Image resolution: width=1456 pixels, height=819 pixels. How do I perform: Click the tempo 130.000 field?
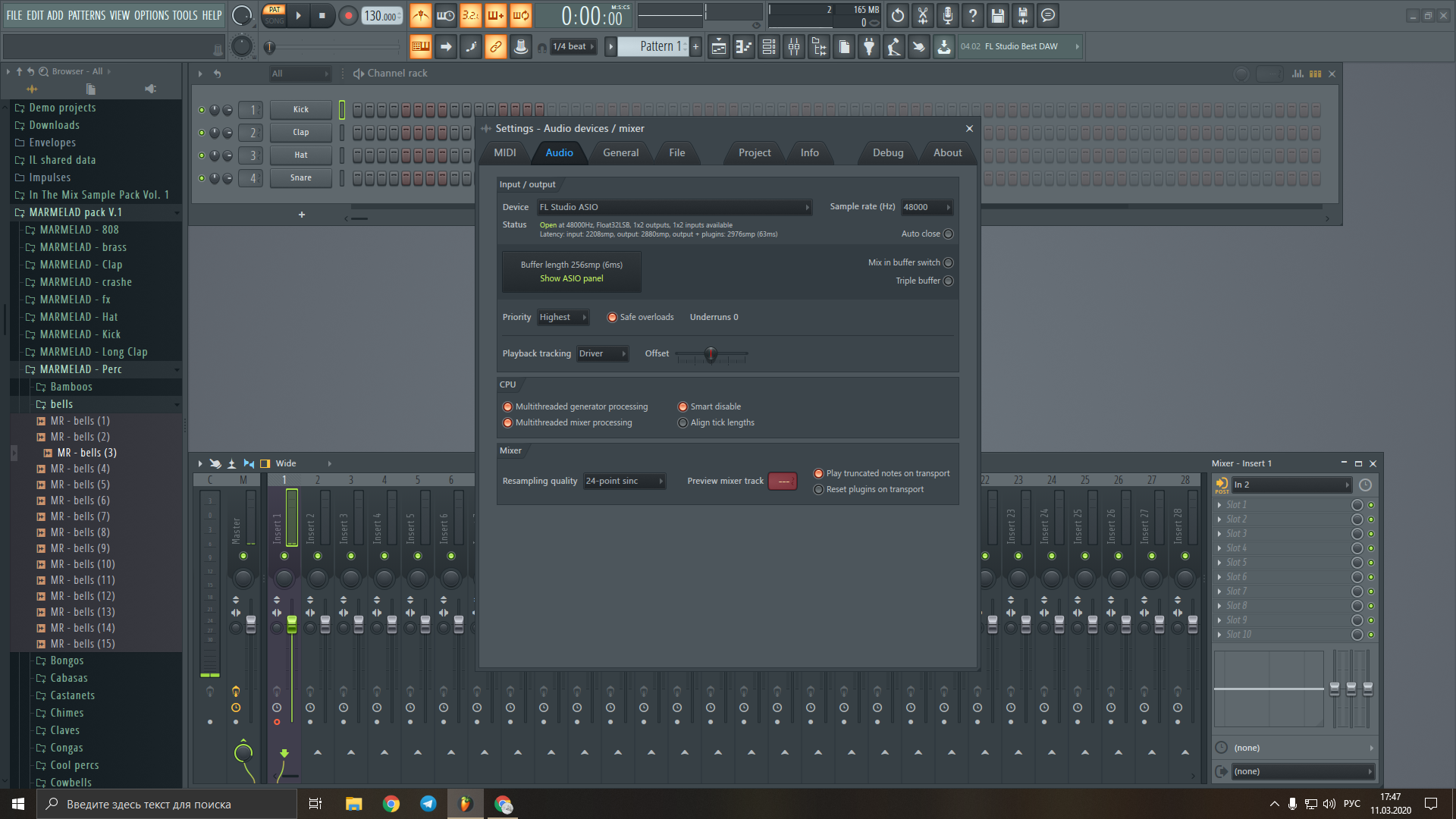tap(381, 16)
